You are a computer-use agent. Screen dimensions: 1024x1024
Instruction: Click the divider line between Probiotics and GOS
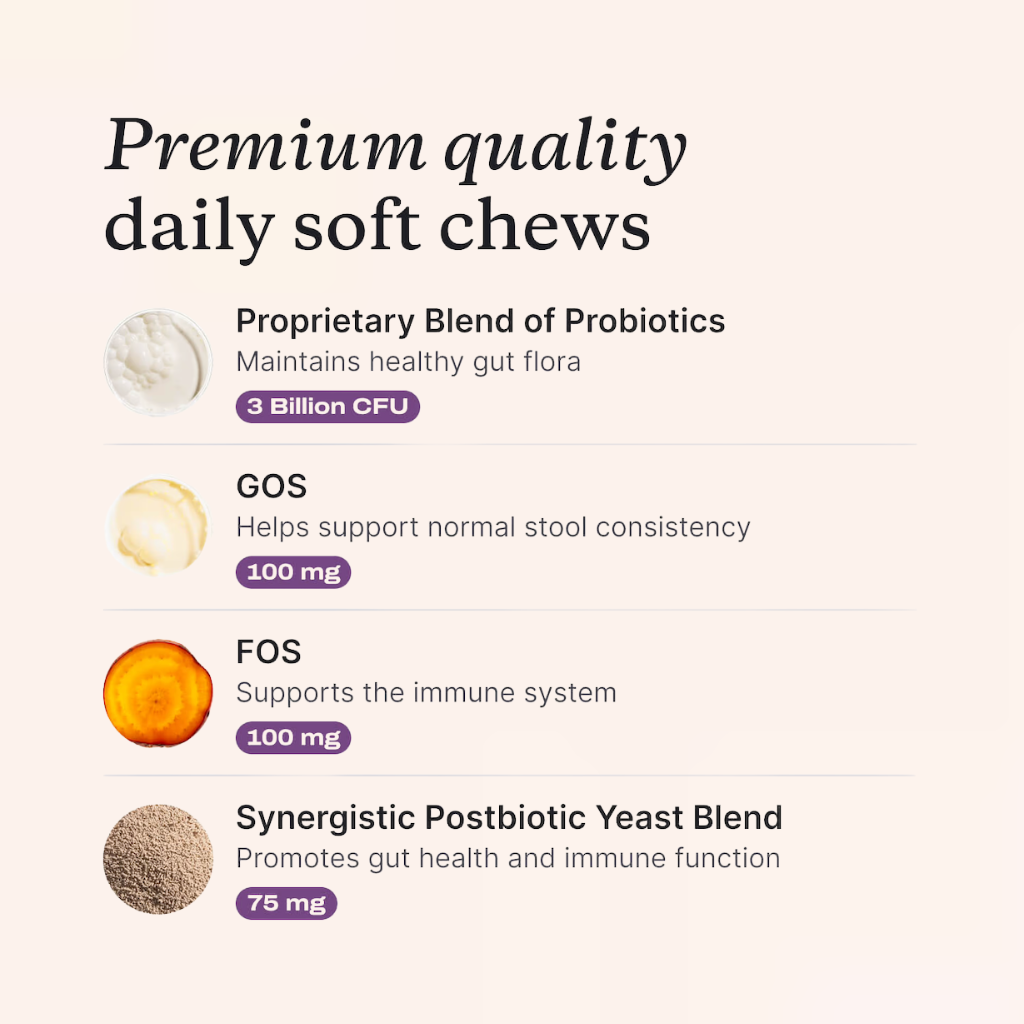click(510, 444)
